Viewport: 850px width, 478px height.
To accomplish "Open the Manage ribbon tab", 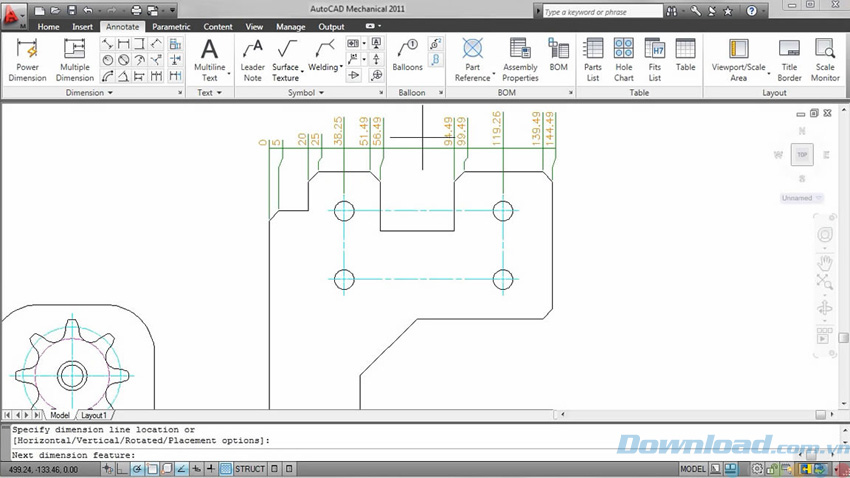I will point(291,27).
